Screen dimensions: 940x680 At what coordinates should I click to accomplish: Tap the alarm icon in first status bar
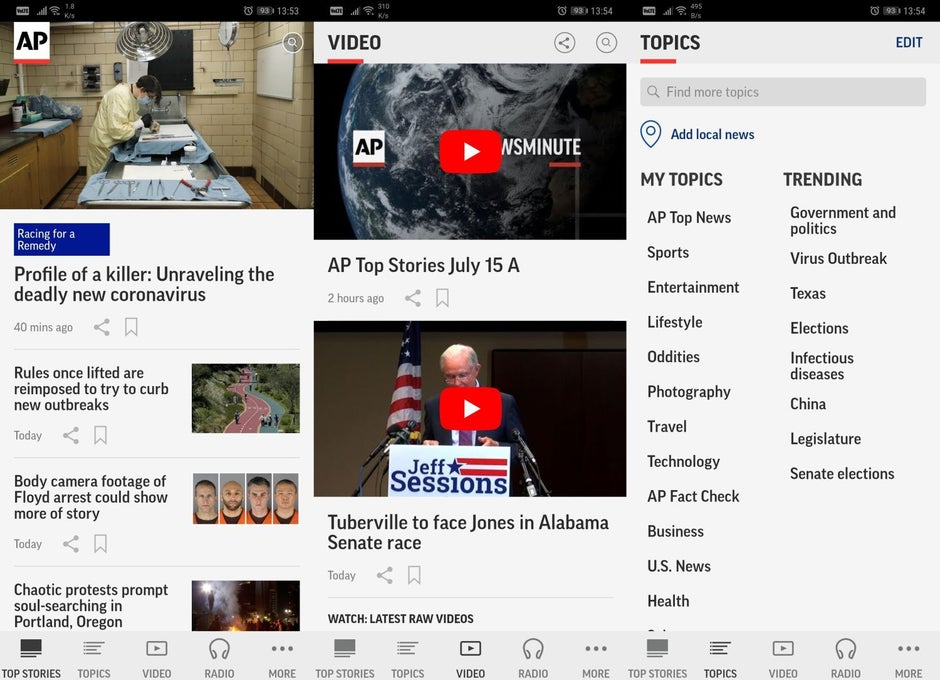pyautogui.click(x=248, y=11)
